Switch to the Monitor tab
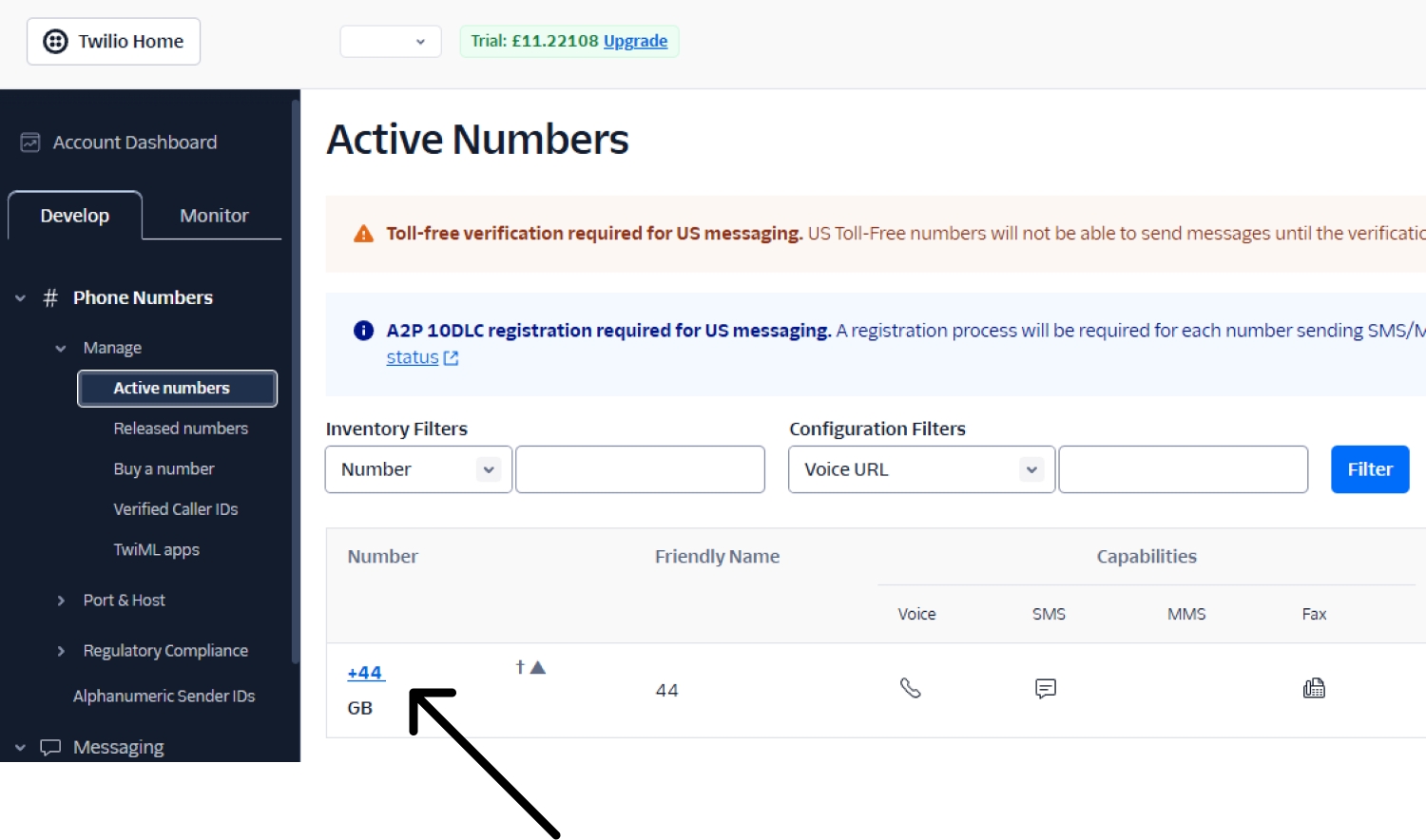 [214, 216]
